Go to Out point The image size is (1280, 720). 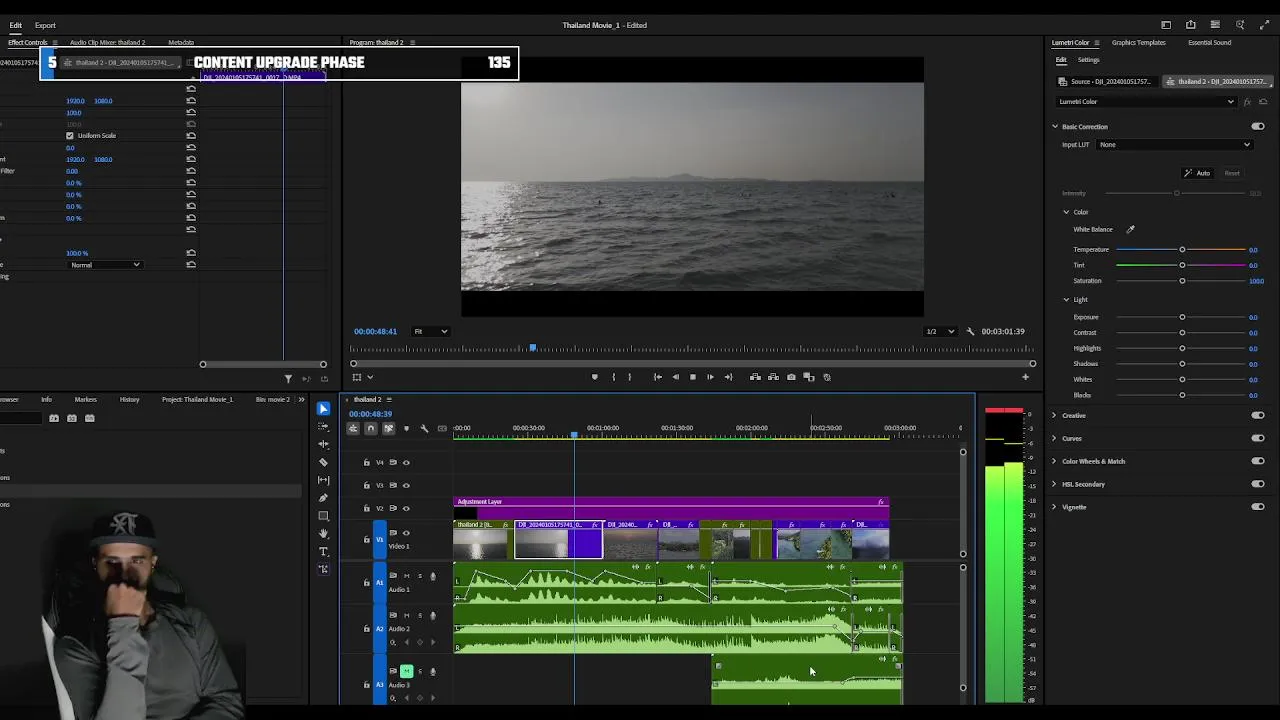[x=728, y=377]
